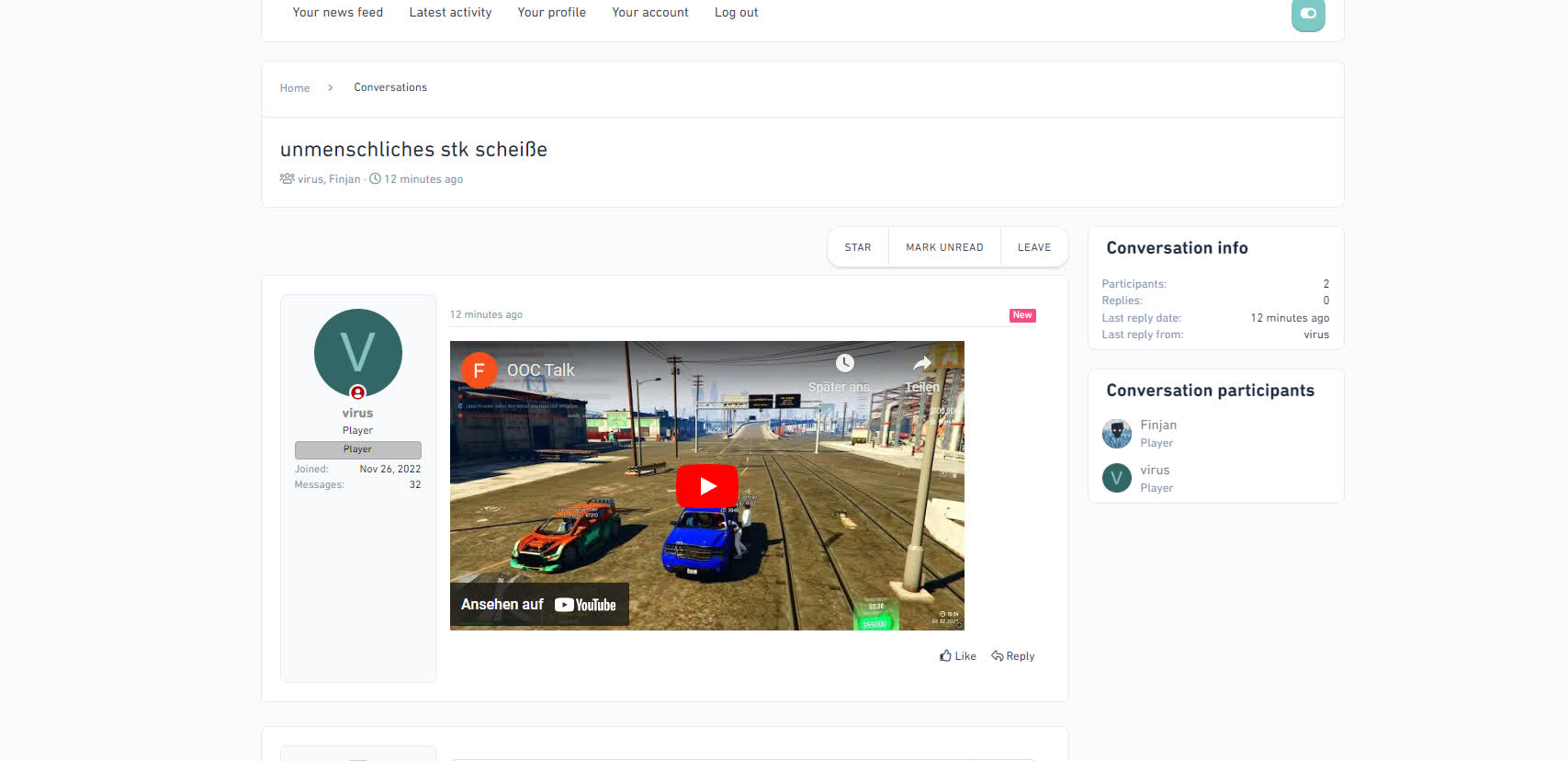Mark the conversation unread

[x=944, y=247]
